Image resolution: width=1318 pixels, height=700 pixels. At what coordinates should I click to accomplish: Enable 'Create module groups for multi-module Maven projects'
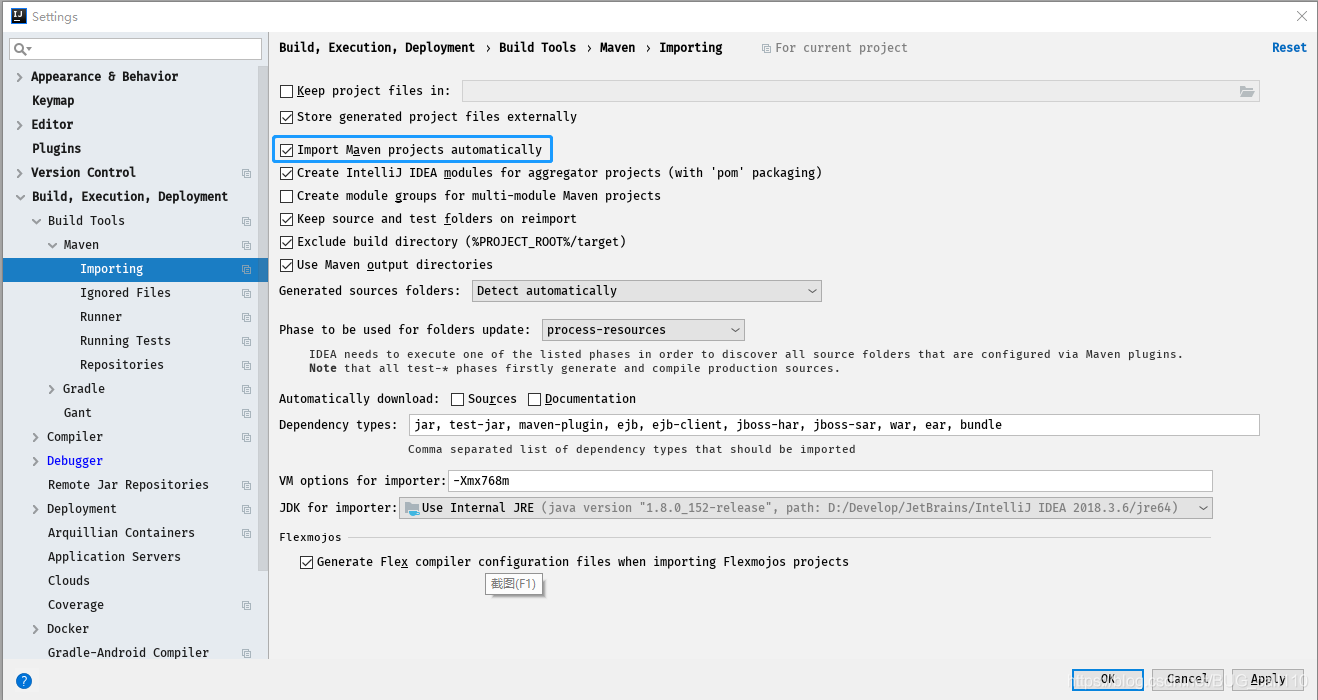287,195
